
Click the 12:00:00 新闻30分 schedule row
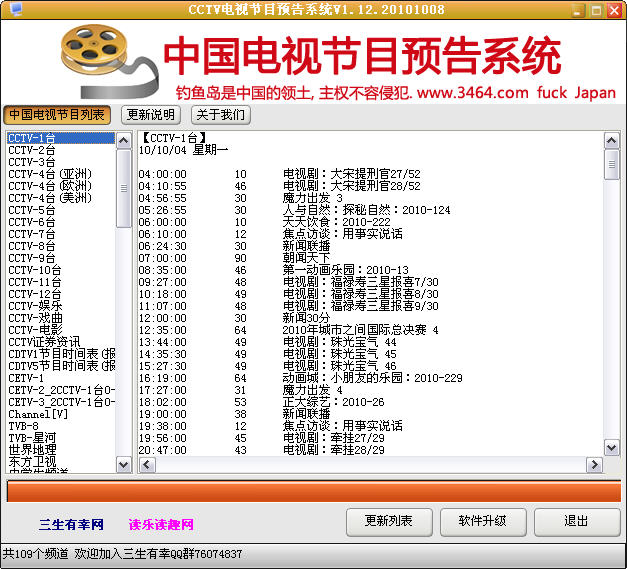pyautogui.click(x=234, y=318)
